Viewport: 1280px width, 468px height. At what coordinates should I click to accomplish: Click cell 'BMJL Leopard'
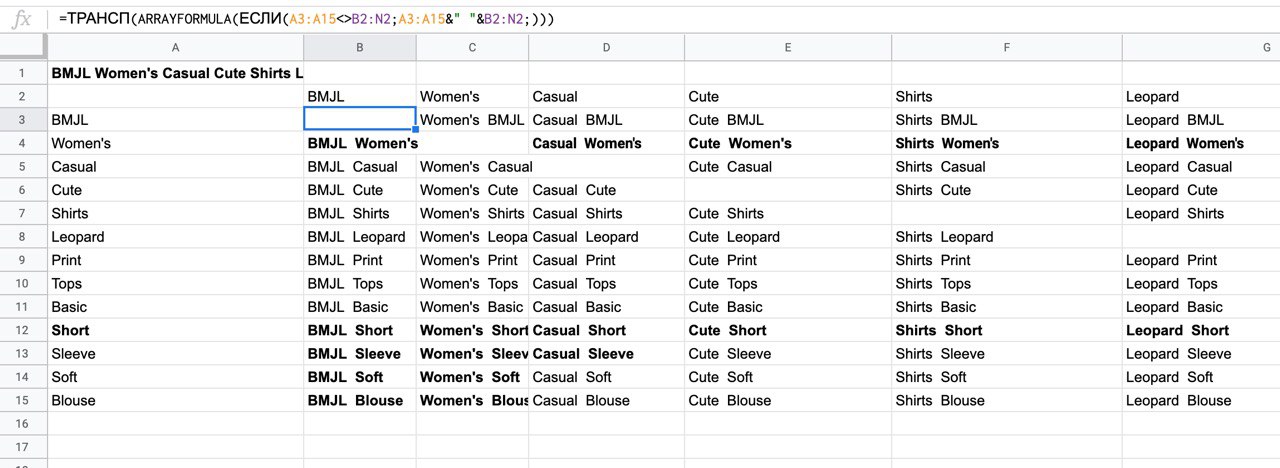360,237
